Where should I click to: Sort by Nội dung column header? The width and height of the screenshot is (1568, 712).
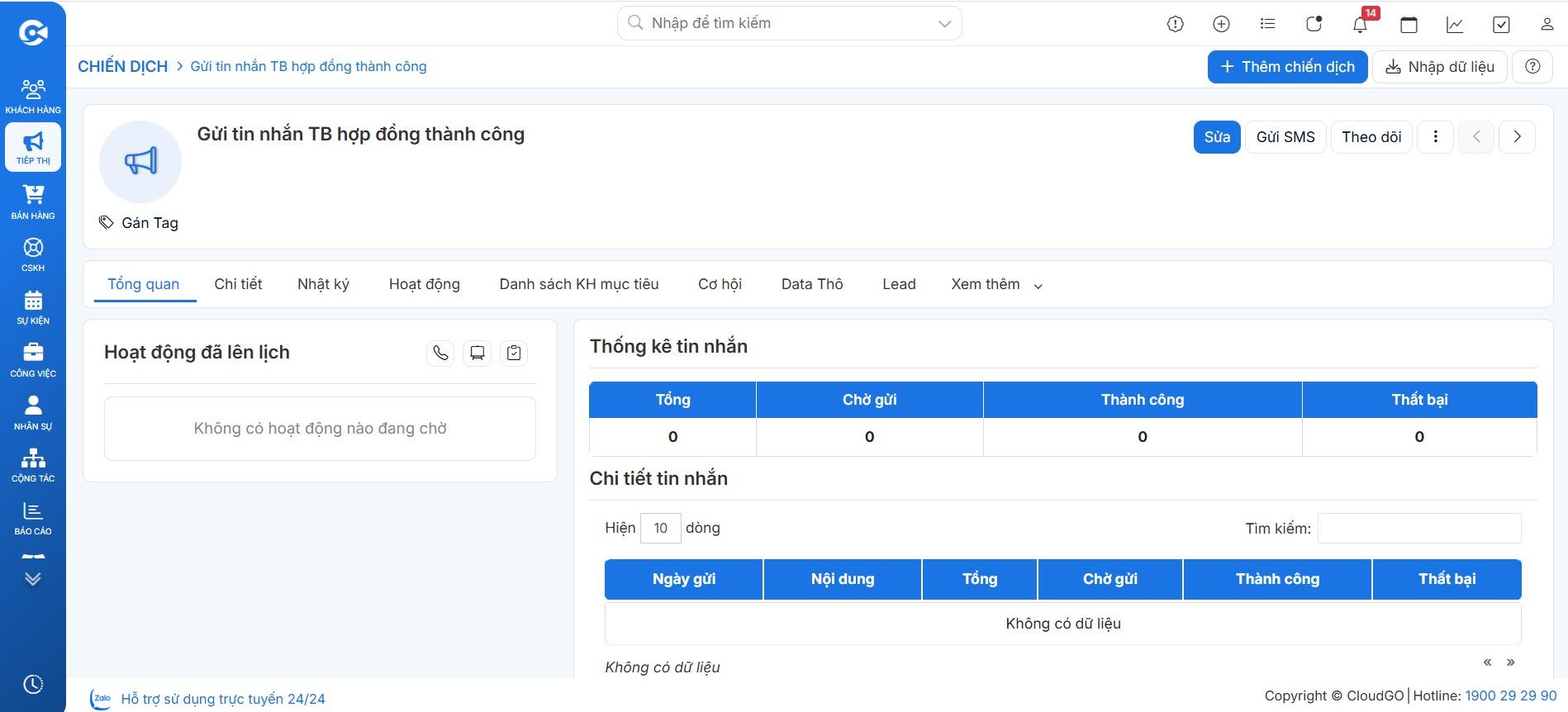tap(843, 579)
